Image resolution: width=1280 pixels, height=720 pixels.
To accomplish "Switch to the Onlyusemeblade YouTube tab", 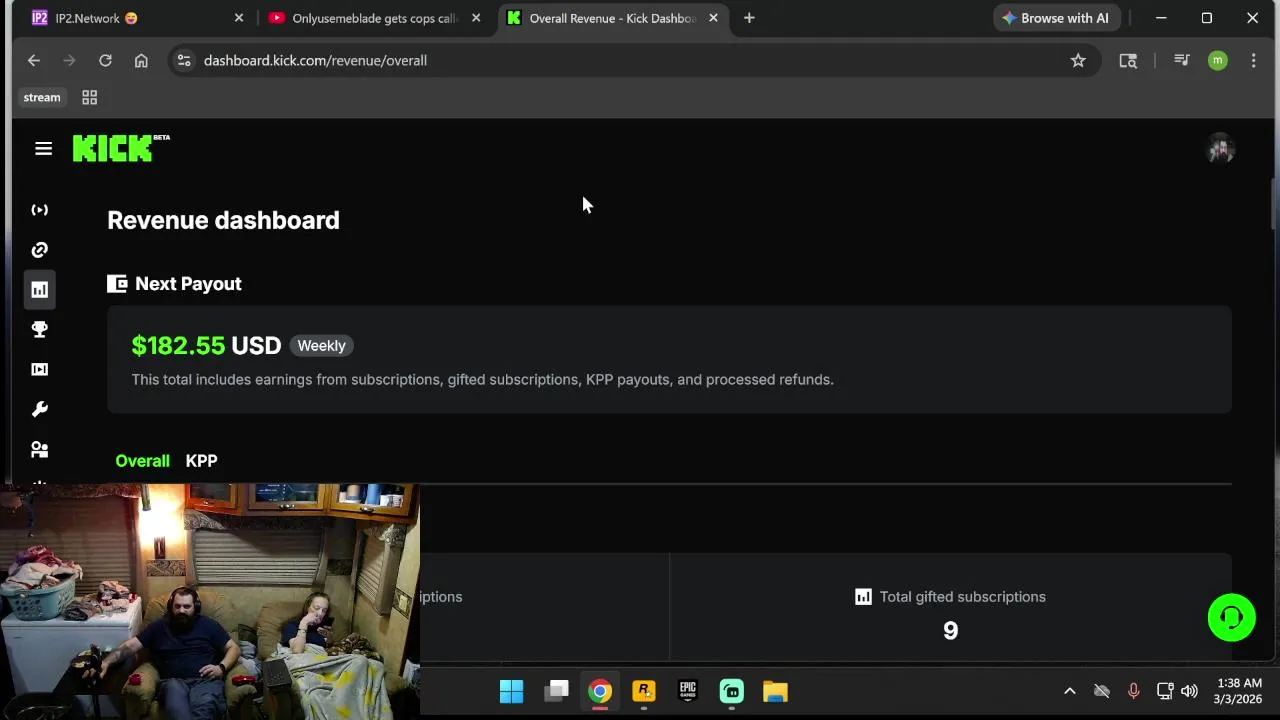I will pyautogui.click(x=375, y=18).
